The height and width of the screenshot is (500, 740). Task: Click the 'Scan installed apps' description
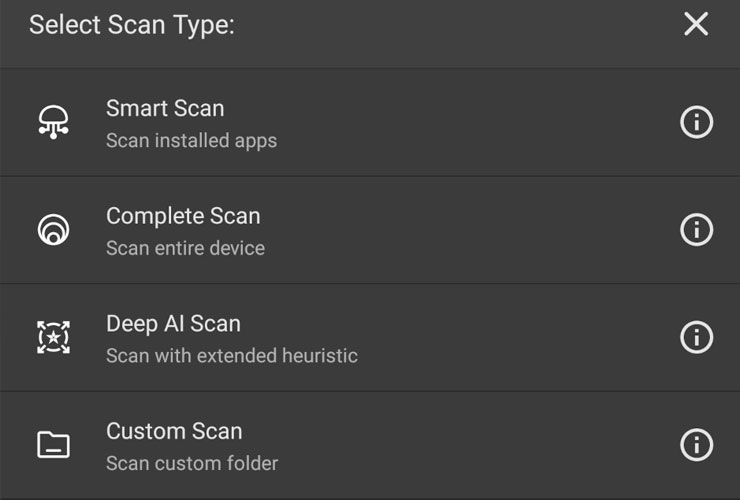pos(191,141)
